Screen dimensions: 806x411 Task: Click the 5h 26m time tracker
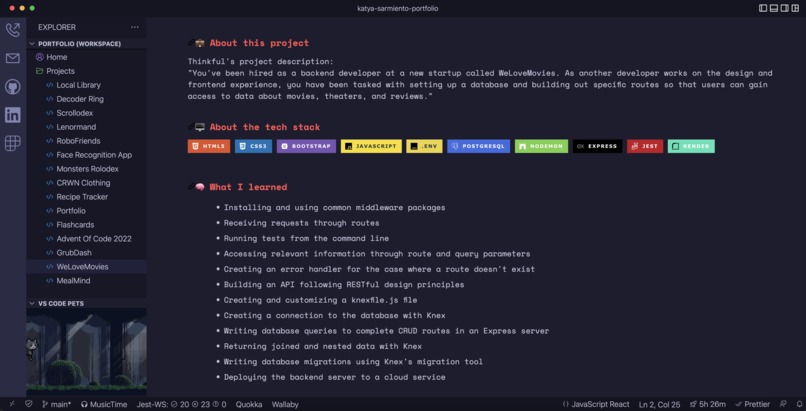coord(707,404)
